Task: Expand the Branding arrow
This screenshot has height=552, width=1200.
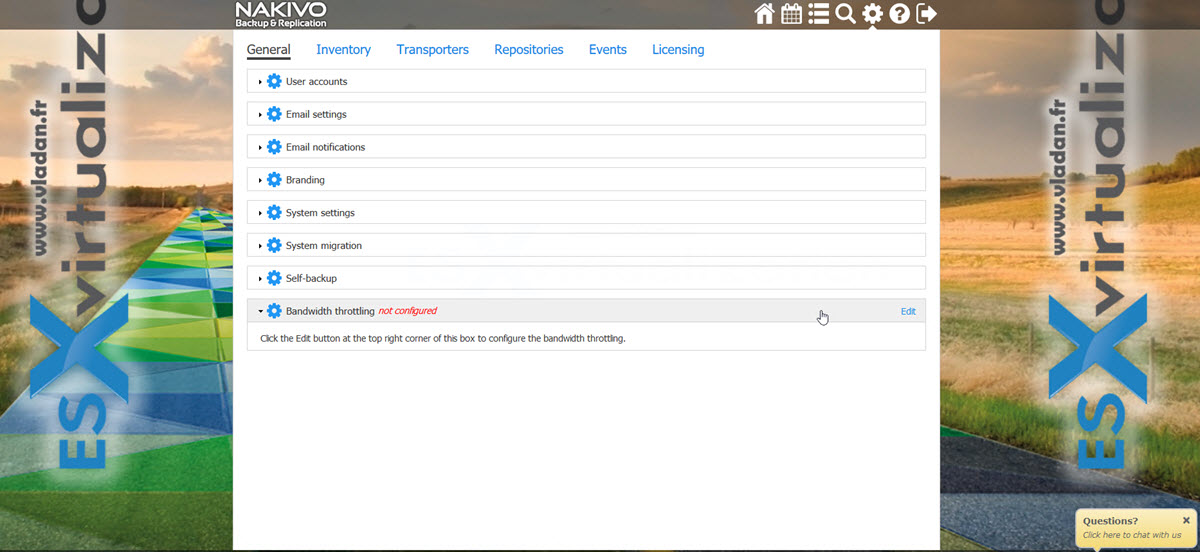Action: (x=260, y=181)
